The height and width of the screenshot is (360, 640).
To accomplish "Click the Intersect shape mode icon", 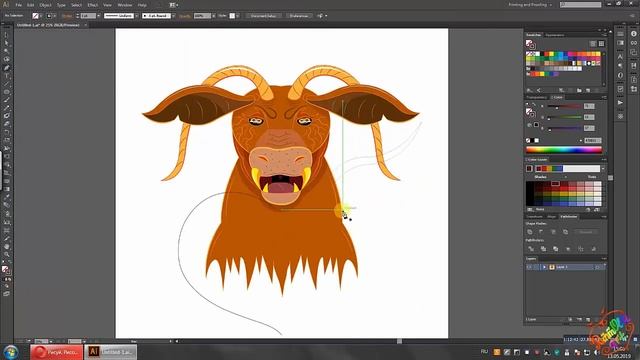I will pos(553,232).
